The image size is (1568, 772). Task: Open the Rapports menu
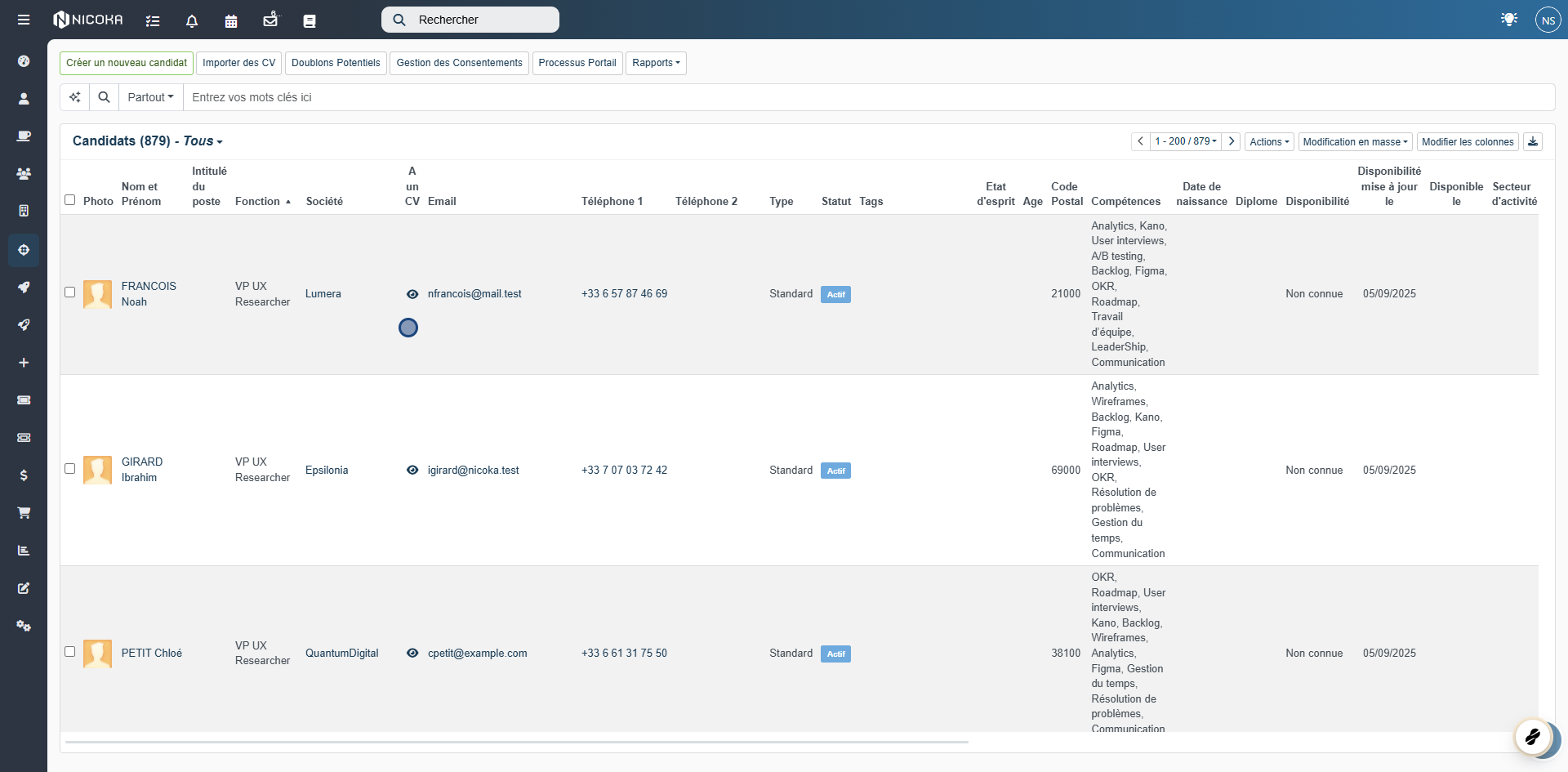click(655, 63)
